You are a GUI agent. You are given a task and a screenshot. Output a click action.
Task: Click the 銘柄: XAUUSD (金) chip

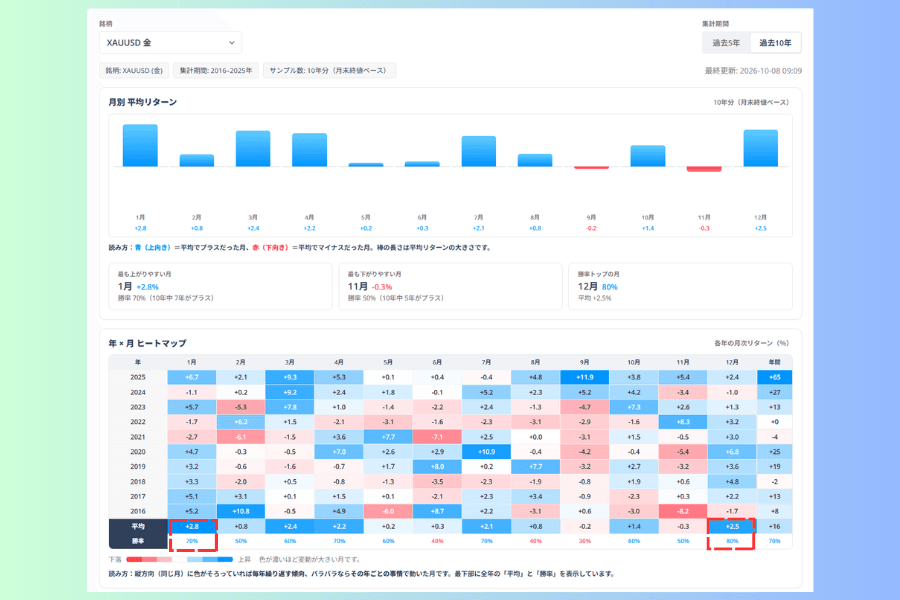134,71
